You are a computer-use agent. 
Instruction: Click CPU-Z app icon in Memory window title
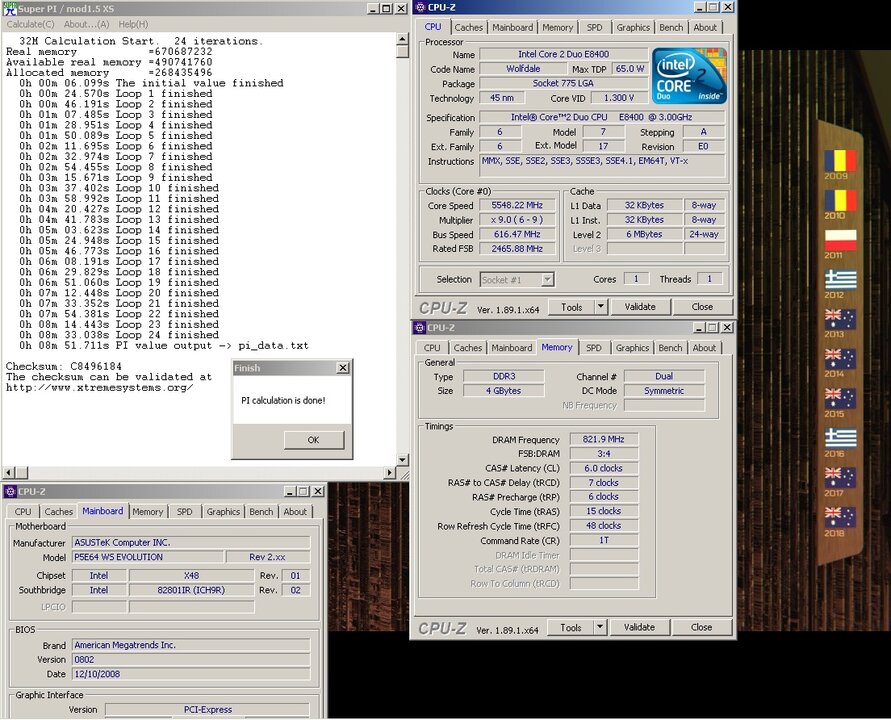419,328
